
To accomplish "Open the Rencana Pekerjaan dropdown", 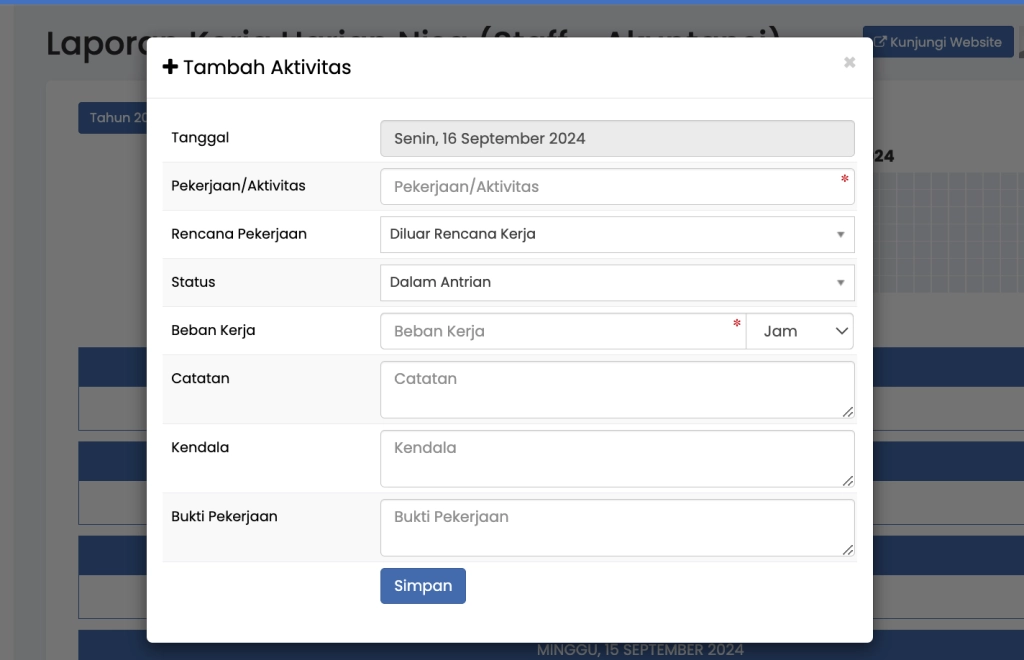I will [x=617, y=234].
